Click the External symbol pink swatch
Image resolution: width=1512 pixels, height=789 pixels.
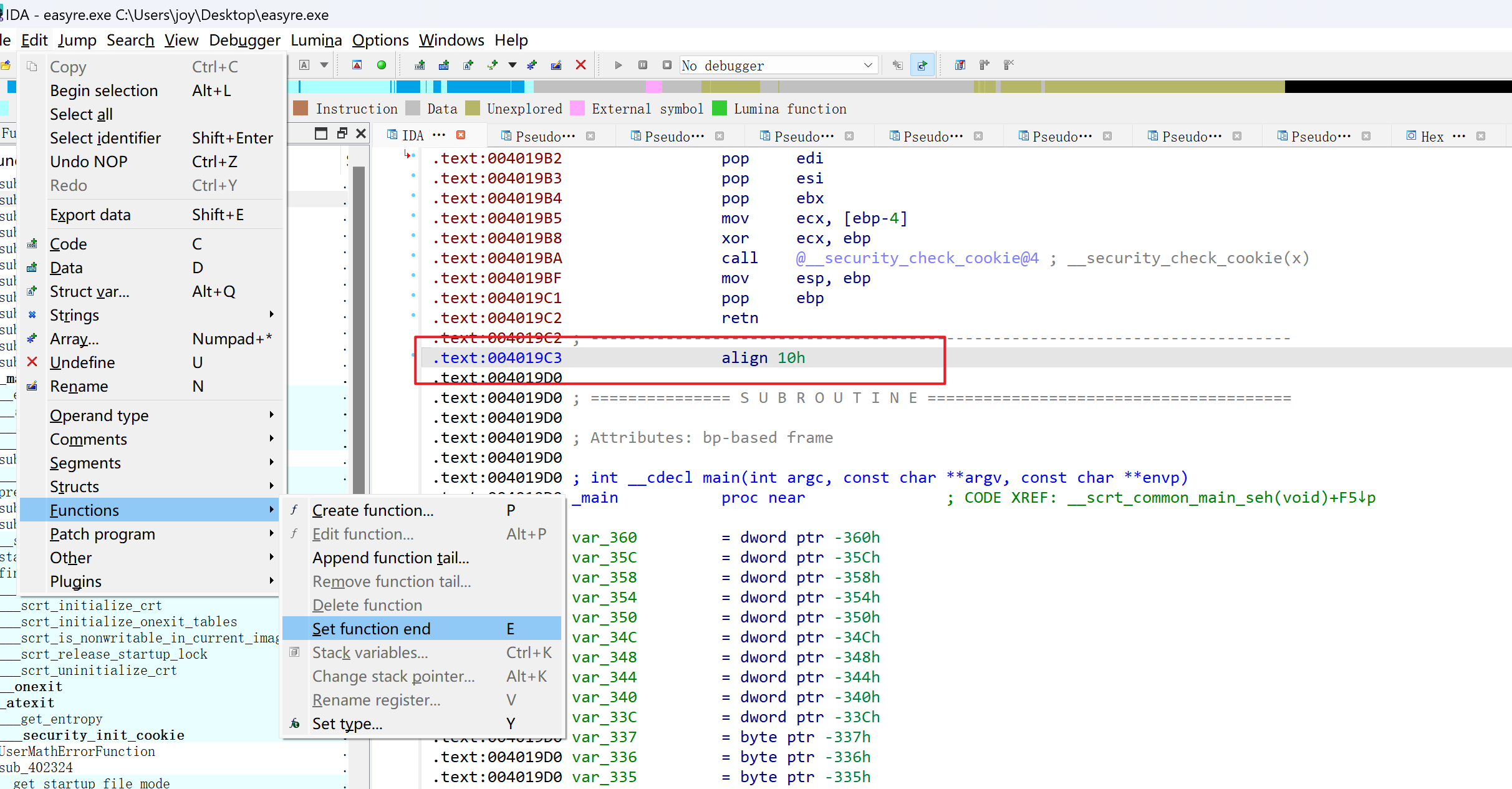577,108
